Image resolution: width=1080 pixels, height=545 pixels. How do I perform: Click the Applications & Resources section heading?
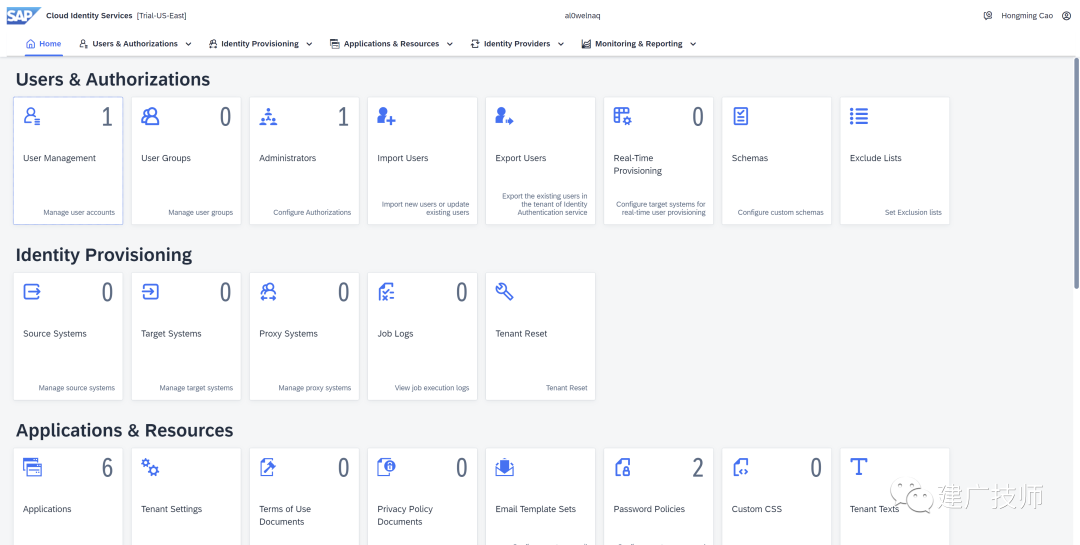pyautogui.click(x=125, y=431)
